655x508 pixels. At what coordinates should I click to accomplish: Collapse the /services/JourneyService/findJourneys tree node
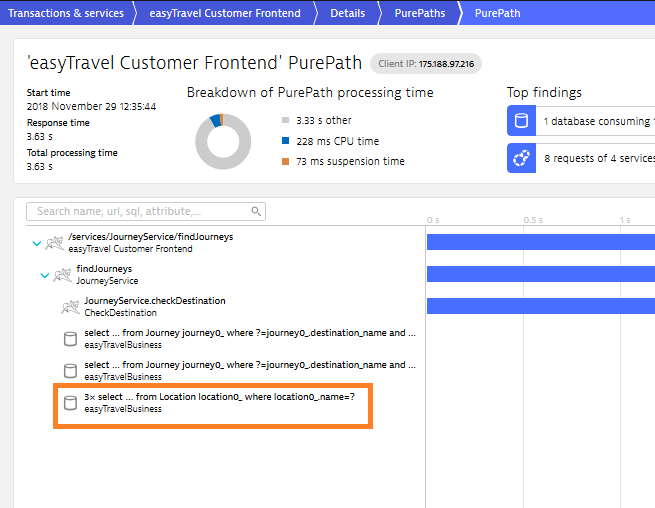pyautogui.click(x=37, y=243)
